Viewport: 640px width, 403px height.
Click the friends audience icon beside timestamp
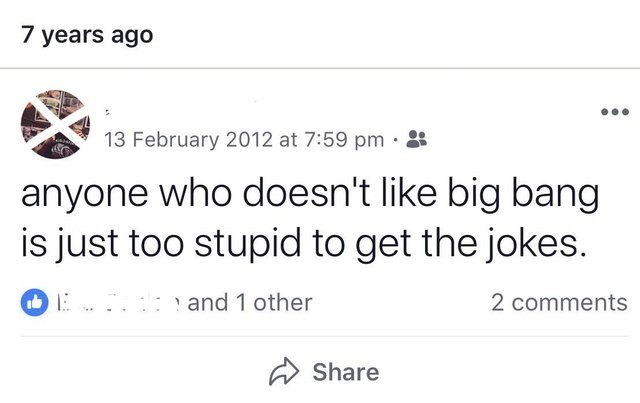[418, 140]
